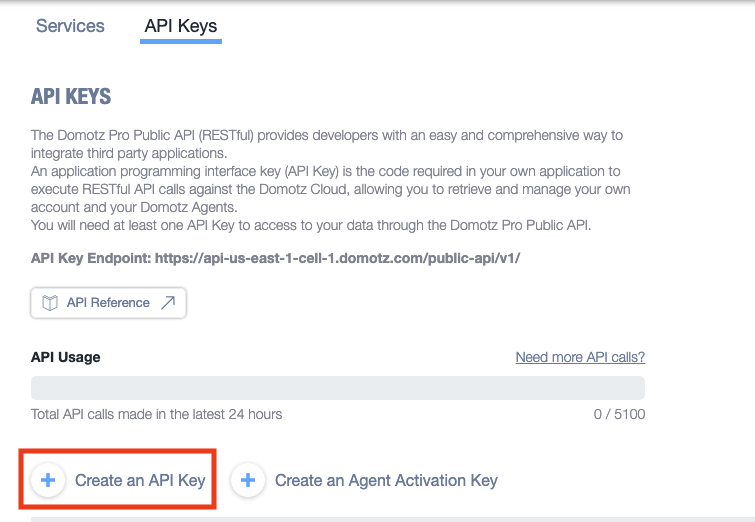This screenshot has height=522, width=755.
Task: Click the 0 / 5100 usage count
Action: [x=619, y=414]
